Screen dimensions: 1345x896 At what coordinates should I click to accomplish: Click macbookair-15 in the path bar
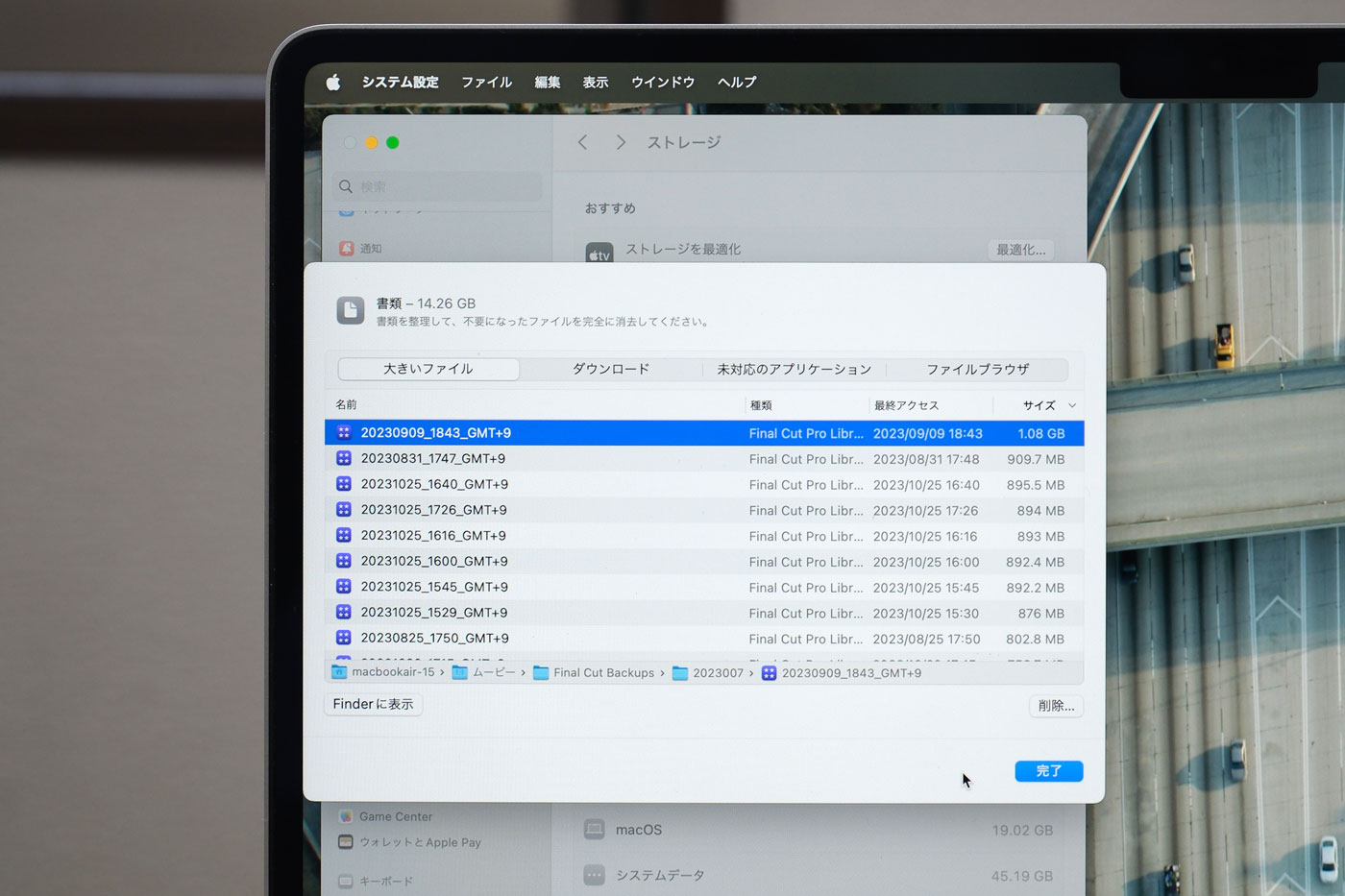coord(383,672)
